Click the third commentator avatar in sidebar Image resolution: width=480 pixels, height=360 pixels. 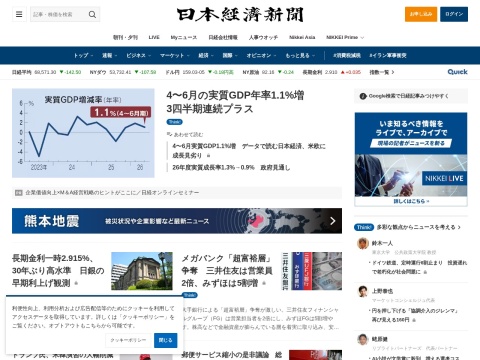363,339
